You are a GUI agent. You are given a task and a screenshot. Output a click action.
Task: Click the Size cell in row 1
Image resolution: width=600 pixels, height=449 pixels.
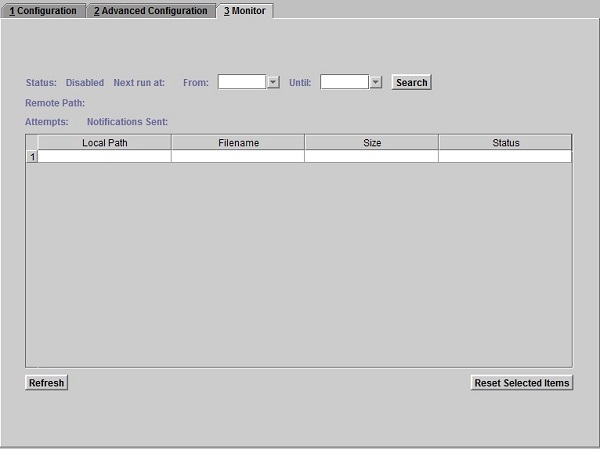(371, 157)
